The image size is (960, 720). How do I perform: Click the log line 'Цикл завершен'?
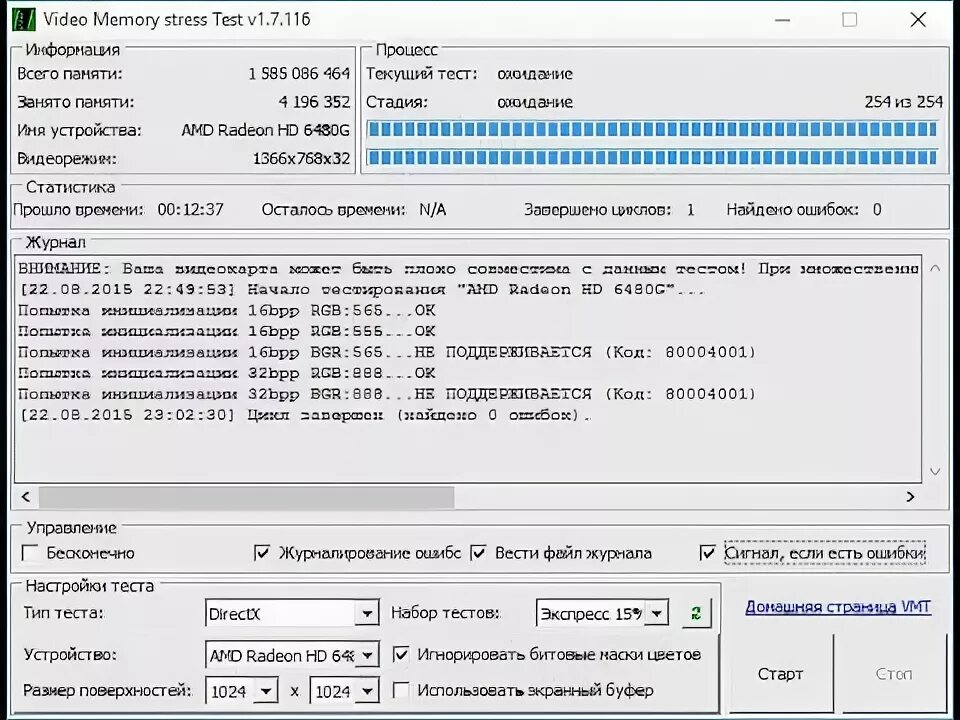(x=305, y=415)
